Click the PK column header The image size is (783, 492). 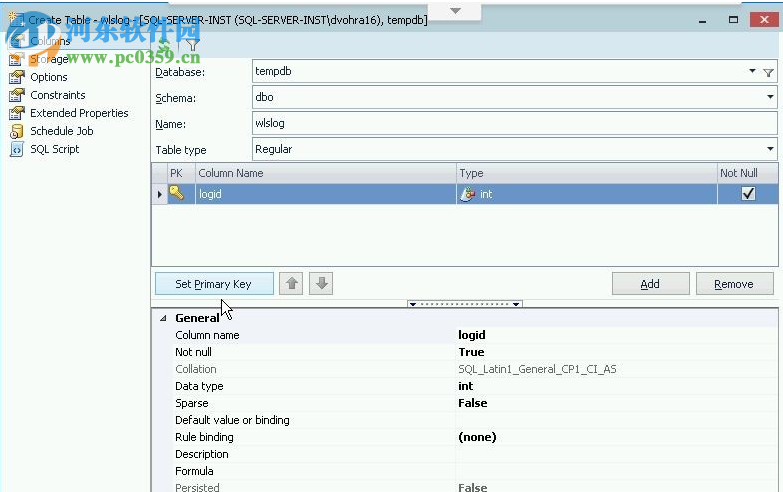pyautogui.click(x=181, y=173)
